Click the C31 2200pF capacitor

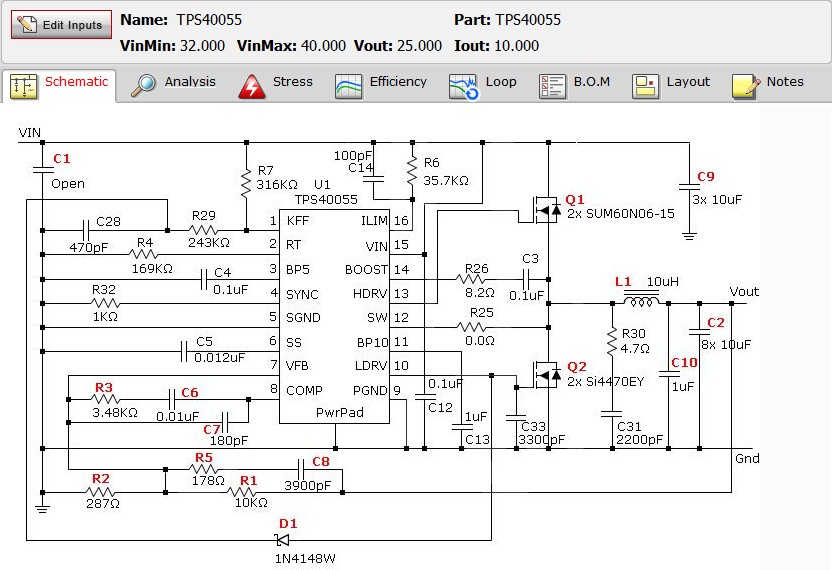point(612,414)
